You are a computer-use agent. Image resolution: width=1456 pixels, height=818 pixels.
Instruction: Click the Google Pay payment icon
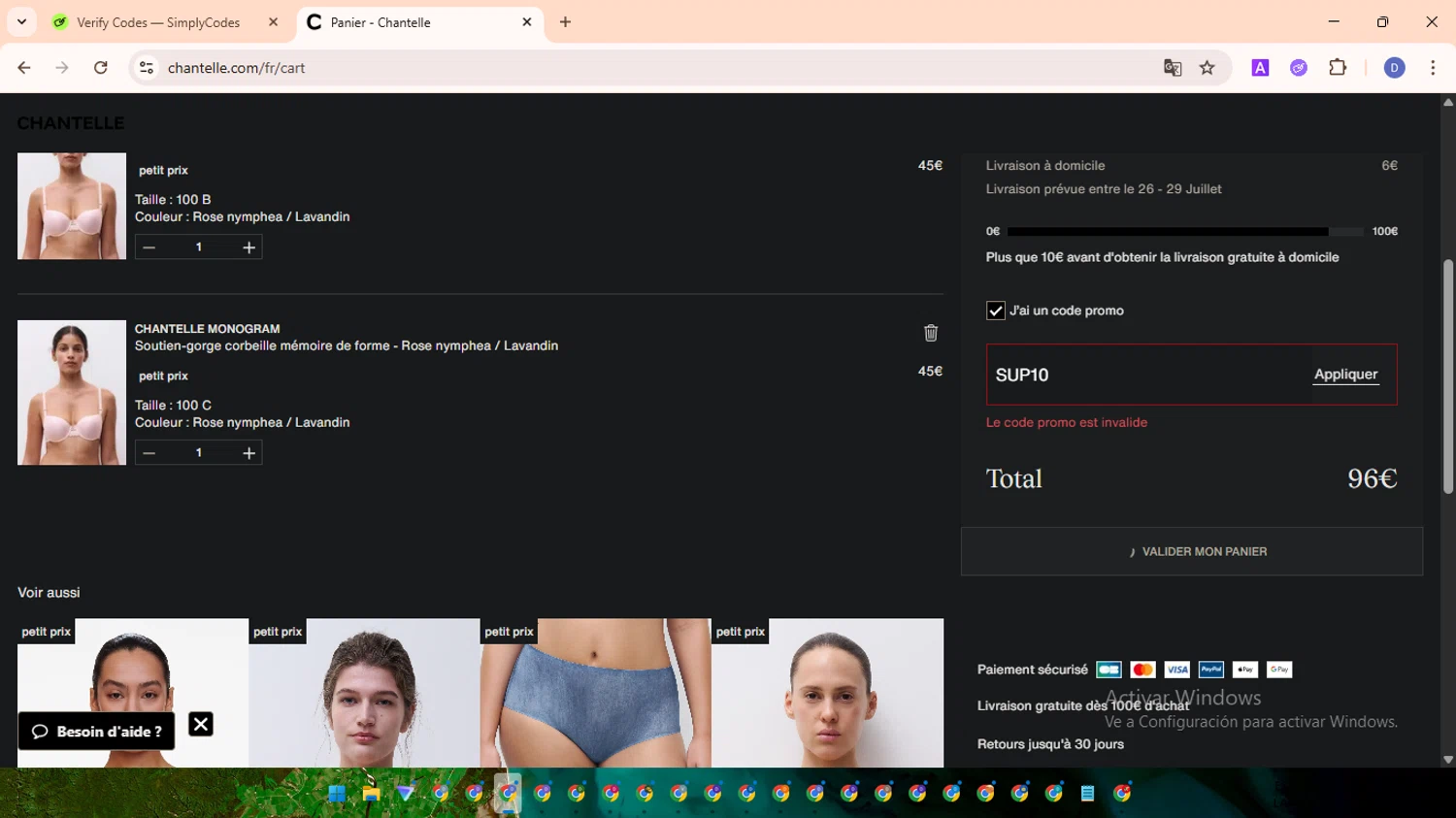[1279, 670]
